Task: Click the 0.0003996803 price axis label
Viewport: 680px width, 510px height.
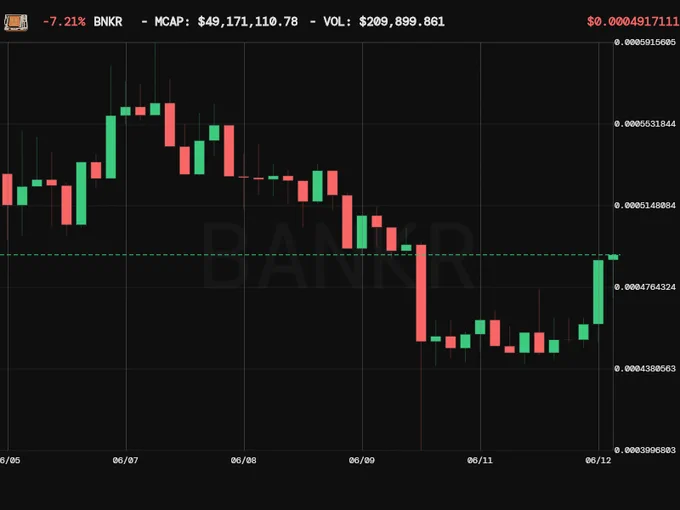Action: (x=645, y=450)
